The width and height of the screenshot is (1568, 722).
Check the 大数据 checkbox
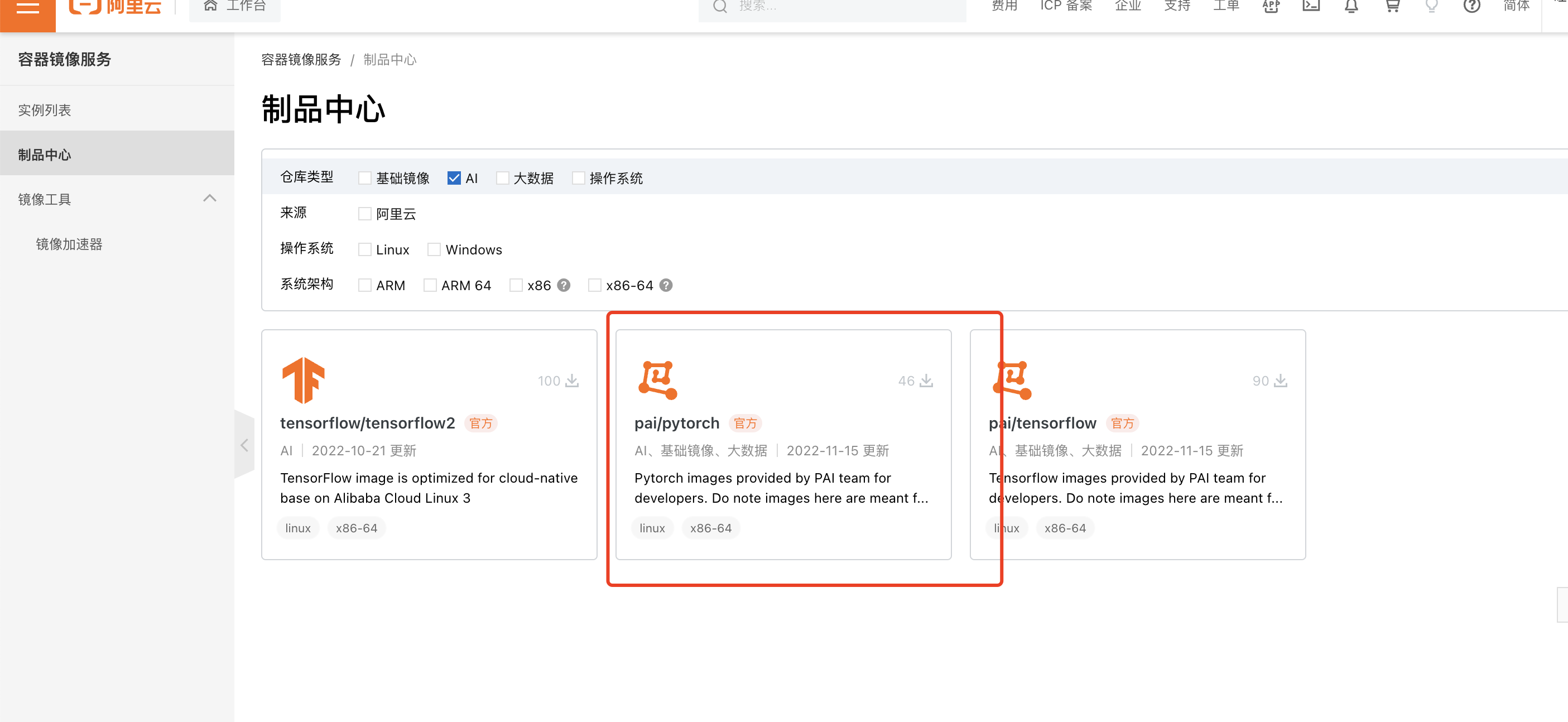click(502, 178)
